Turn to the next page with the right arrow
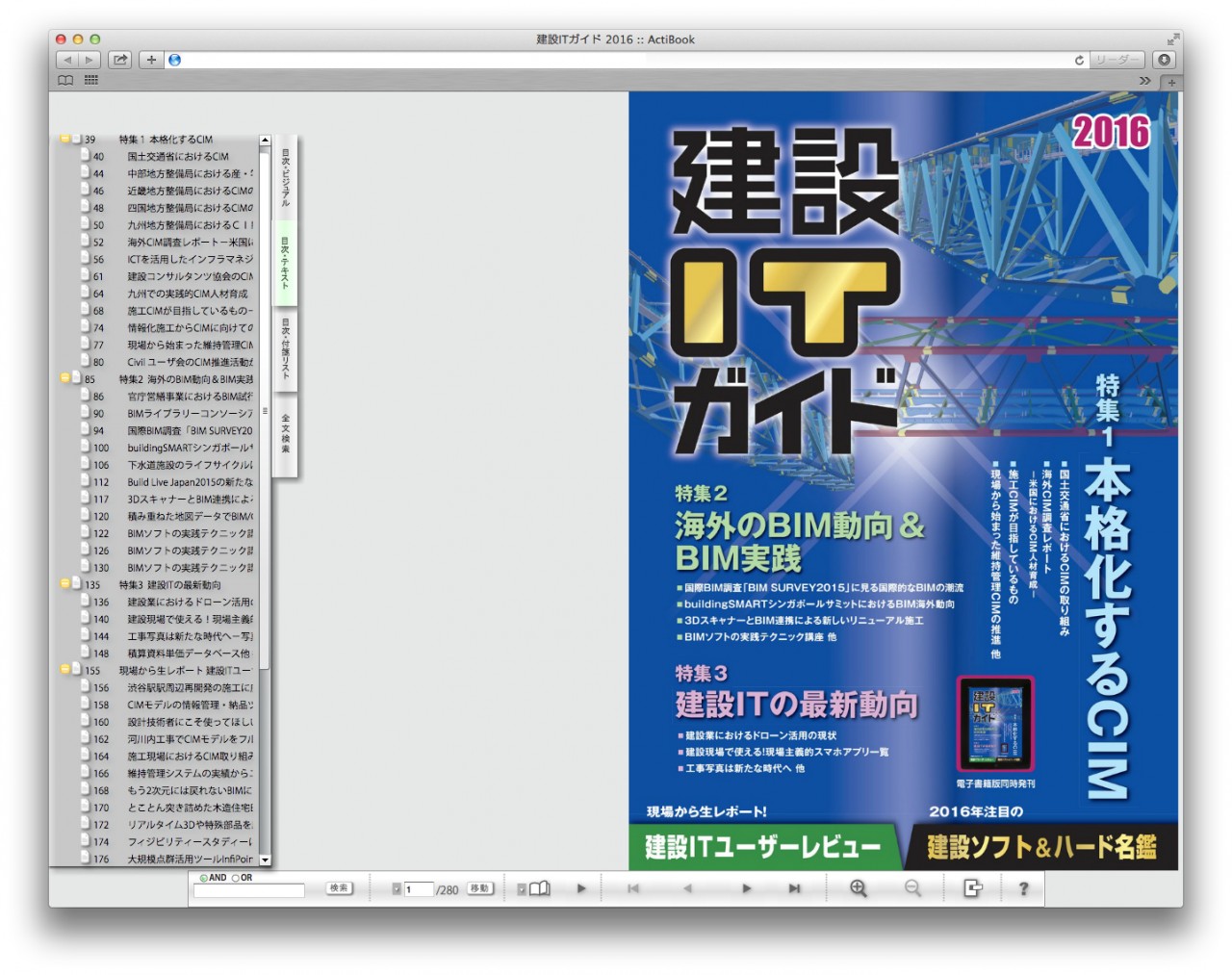This screenshot has width=1232, height=975. [747, 888]
